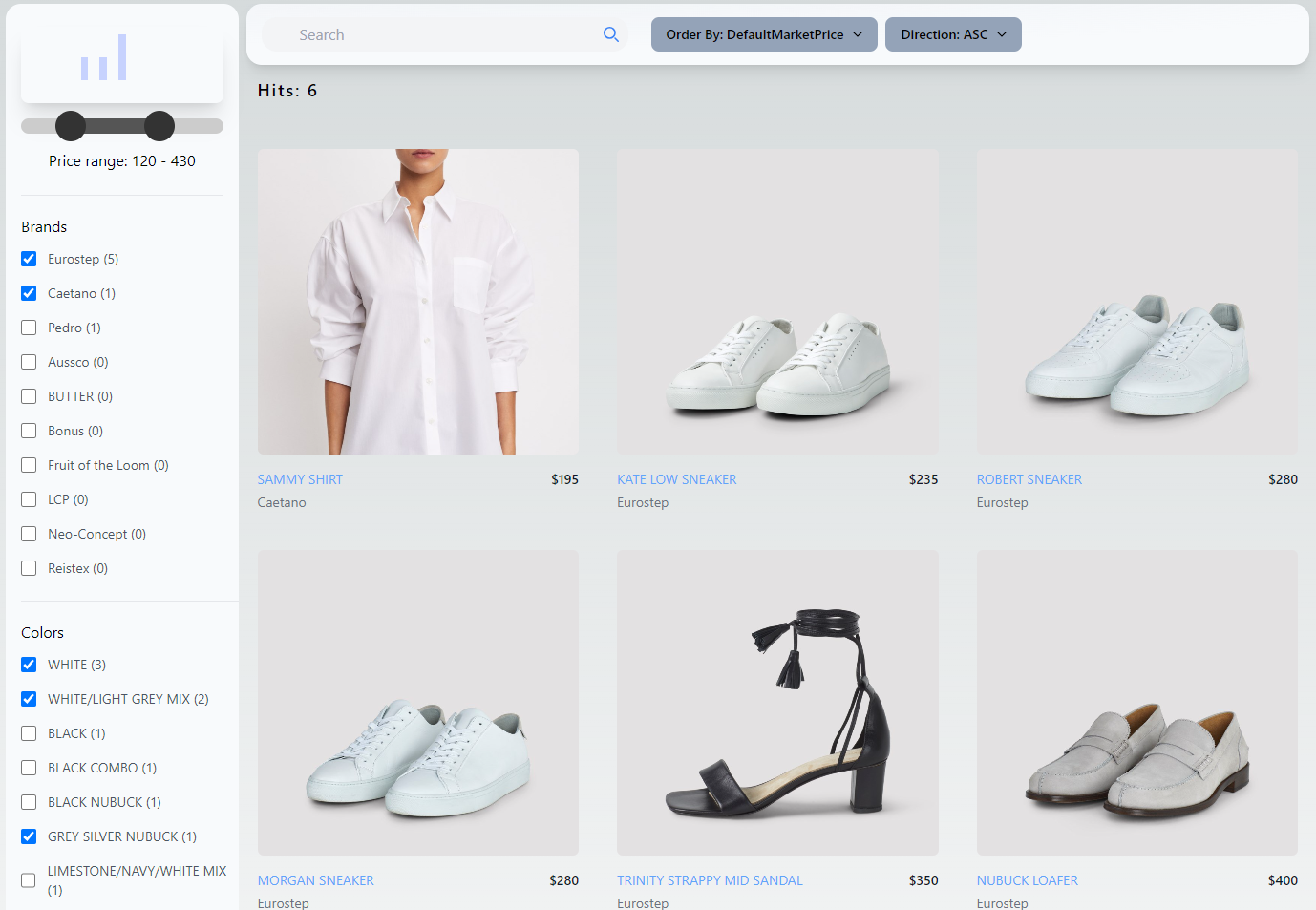Toggle the WHITE color filter
This screenshot has height=910, width=1316.
click(x=29, y=665)
